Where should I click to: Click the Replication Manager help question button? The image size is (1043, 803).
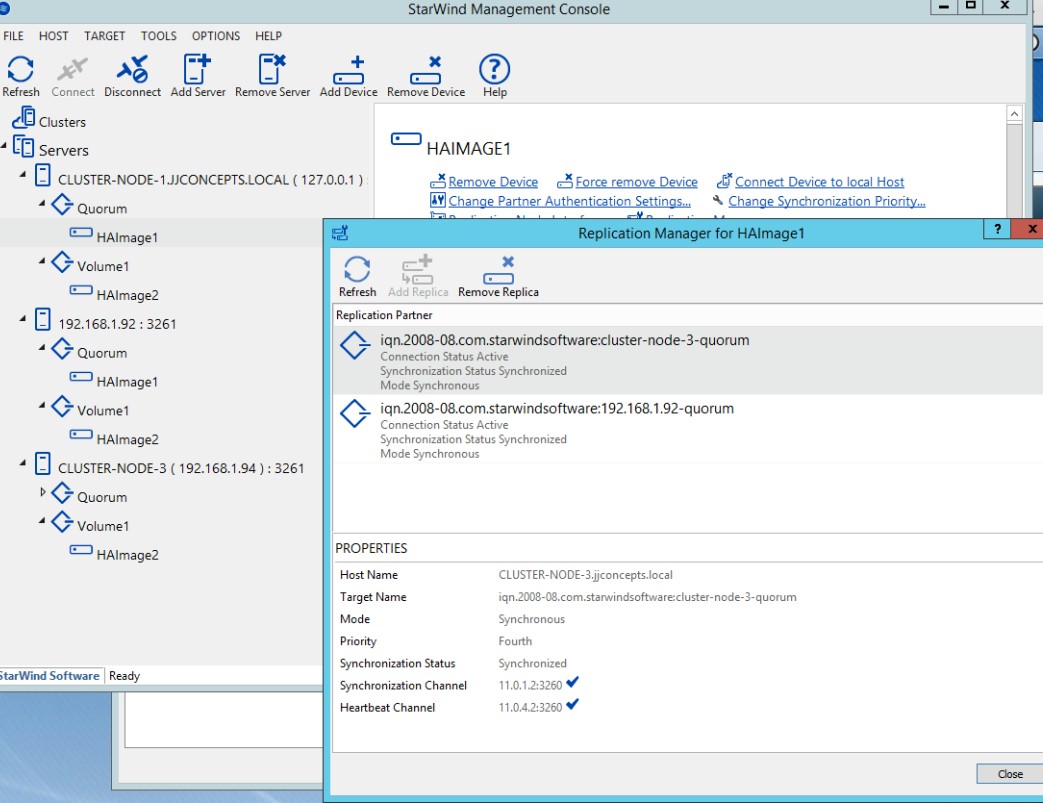pyautogui.click(x=997, y=229)
